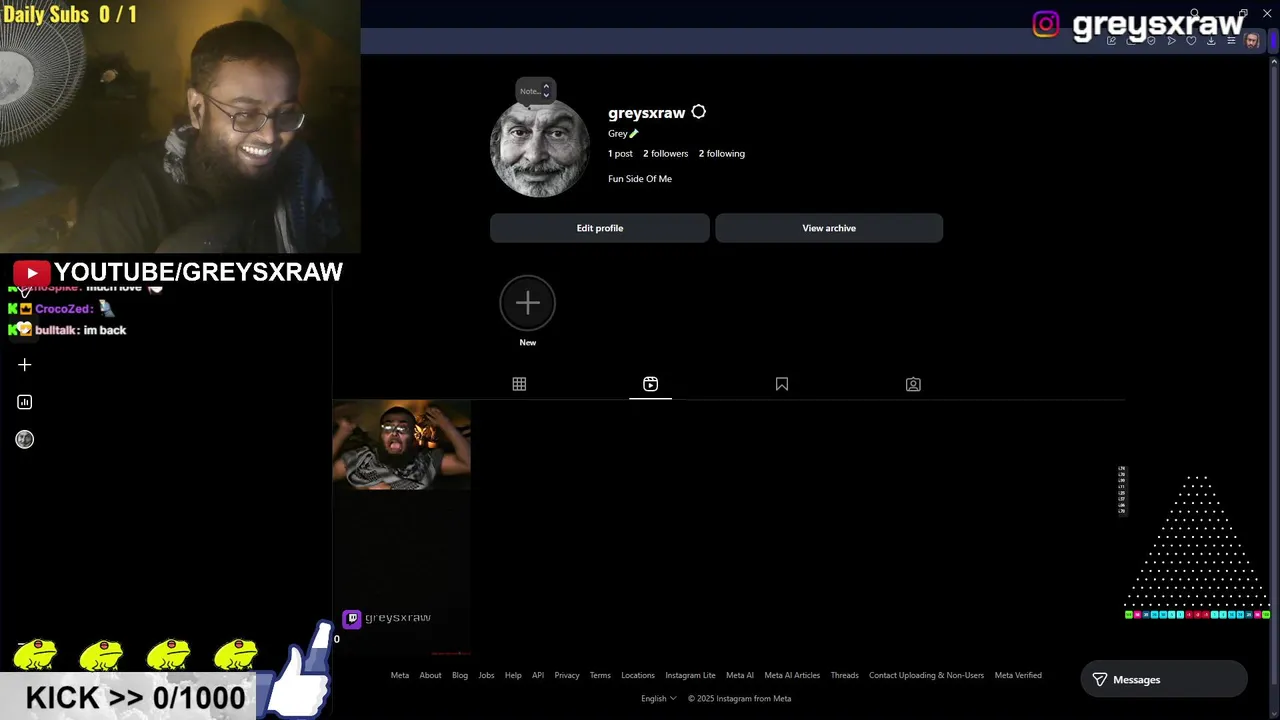Click the Fun Side Of Me bio text
The width and height of the screenshot is (1280, 720).
pyautogui.click(x=640, y=179)
